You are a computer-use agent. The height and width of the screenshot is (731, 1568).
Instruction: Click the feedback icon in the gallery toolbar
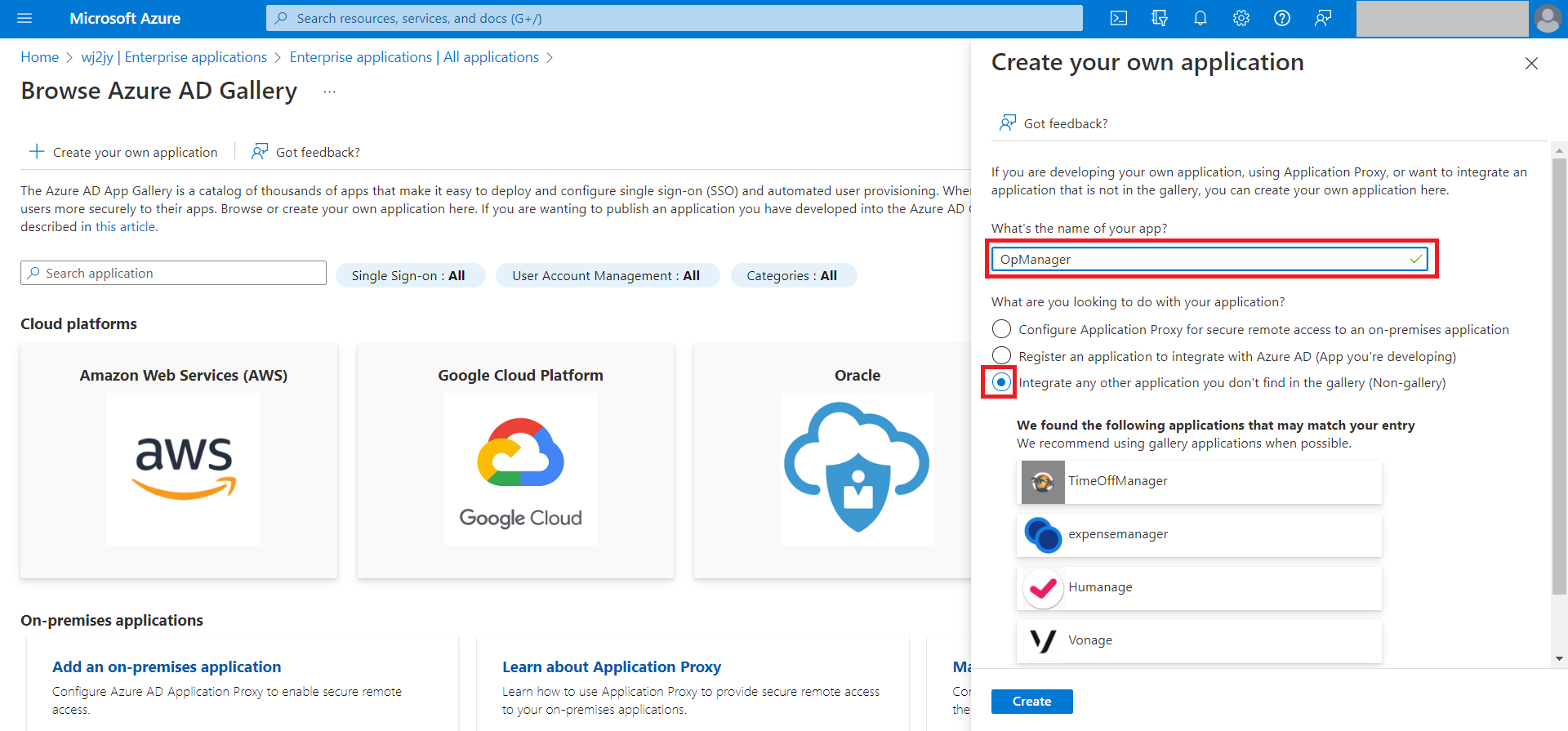tap(260, 151)
